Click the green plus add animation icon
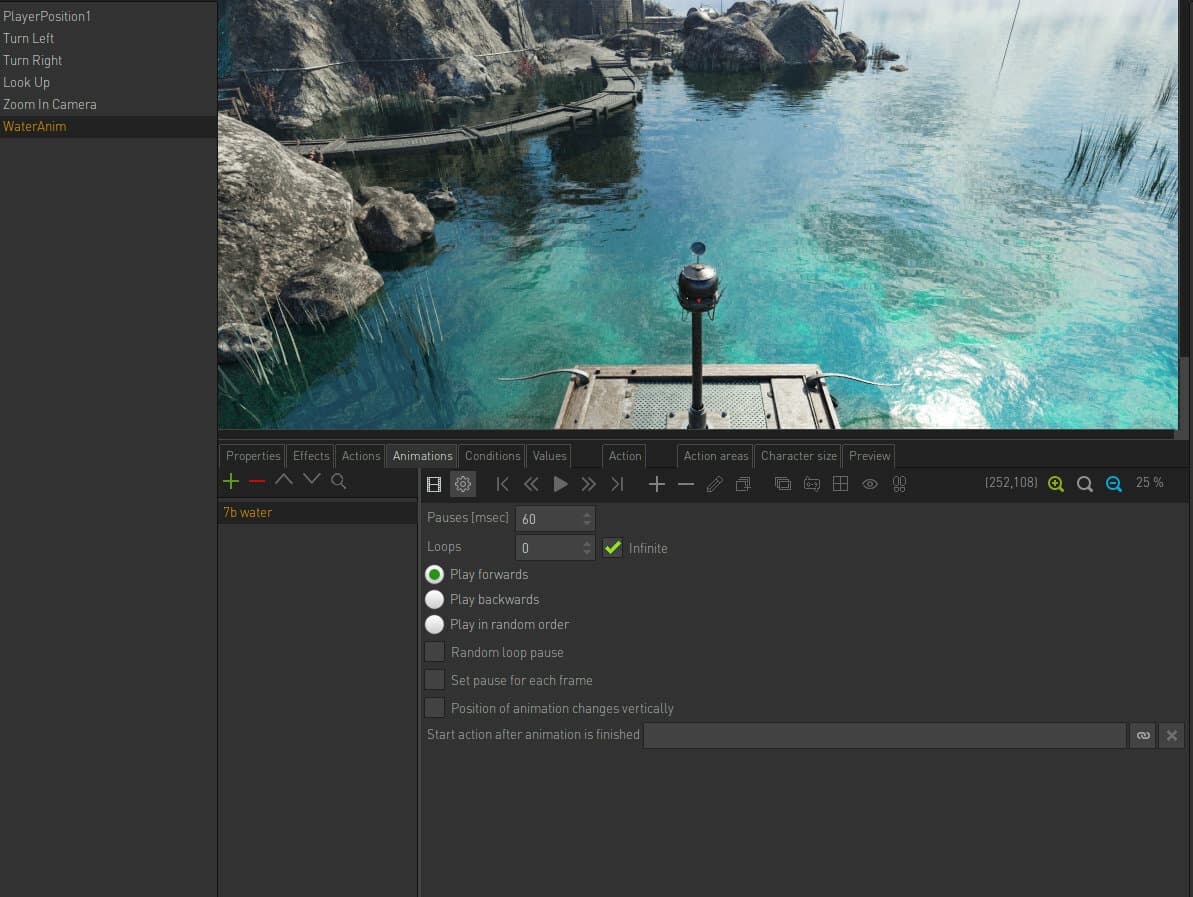 [231, 481]
